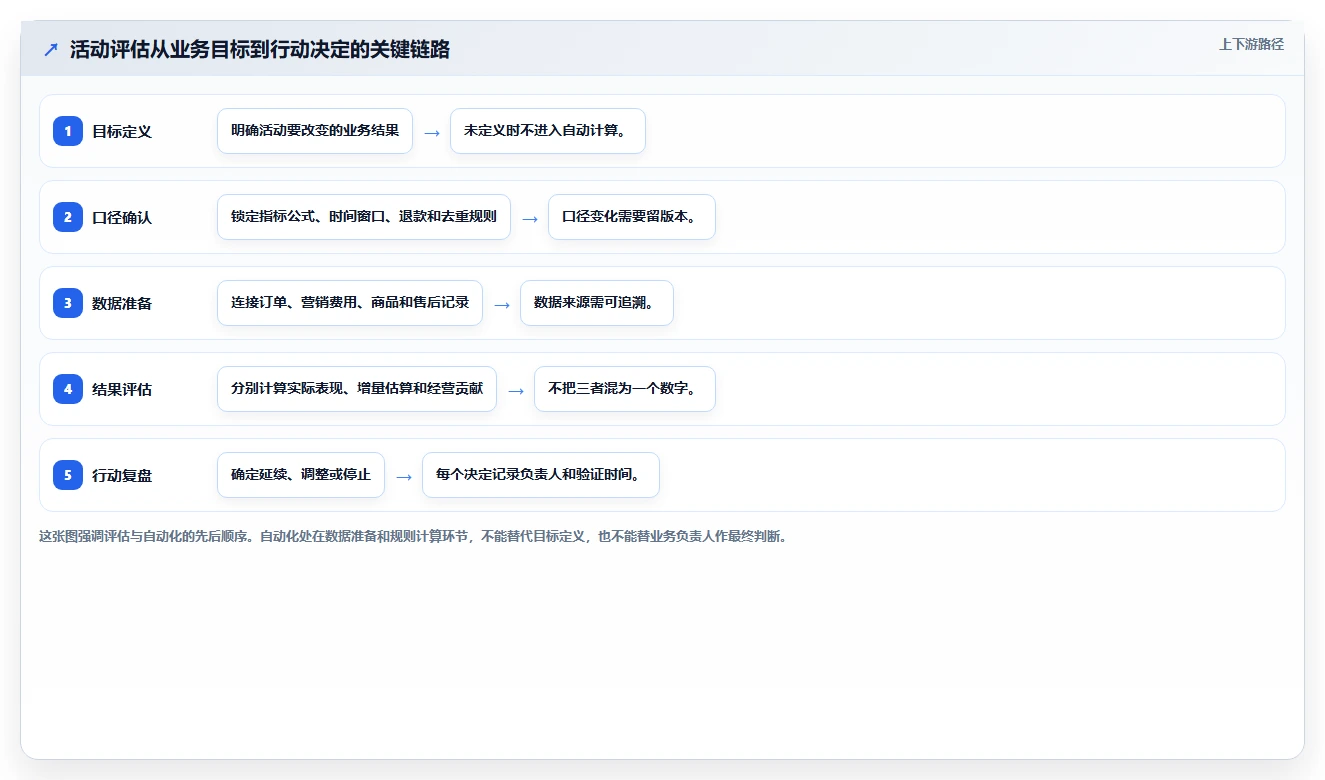Select the card 连接订单、营销费用、商品和售后记录

point(350,303)
